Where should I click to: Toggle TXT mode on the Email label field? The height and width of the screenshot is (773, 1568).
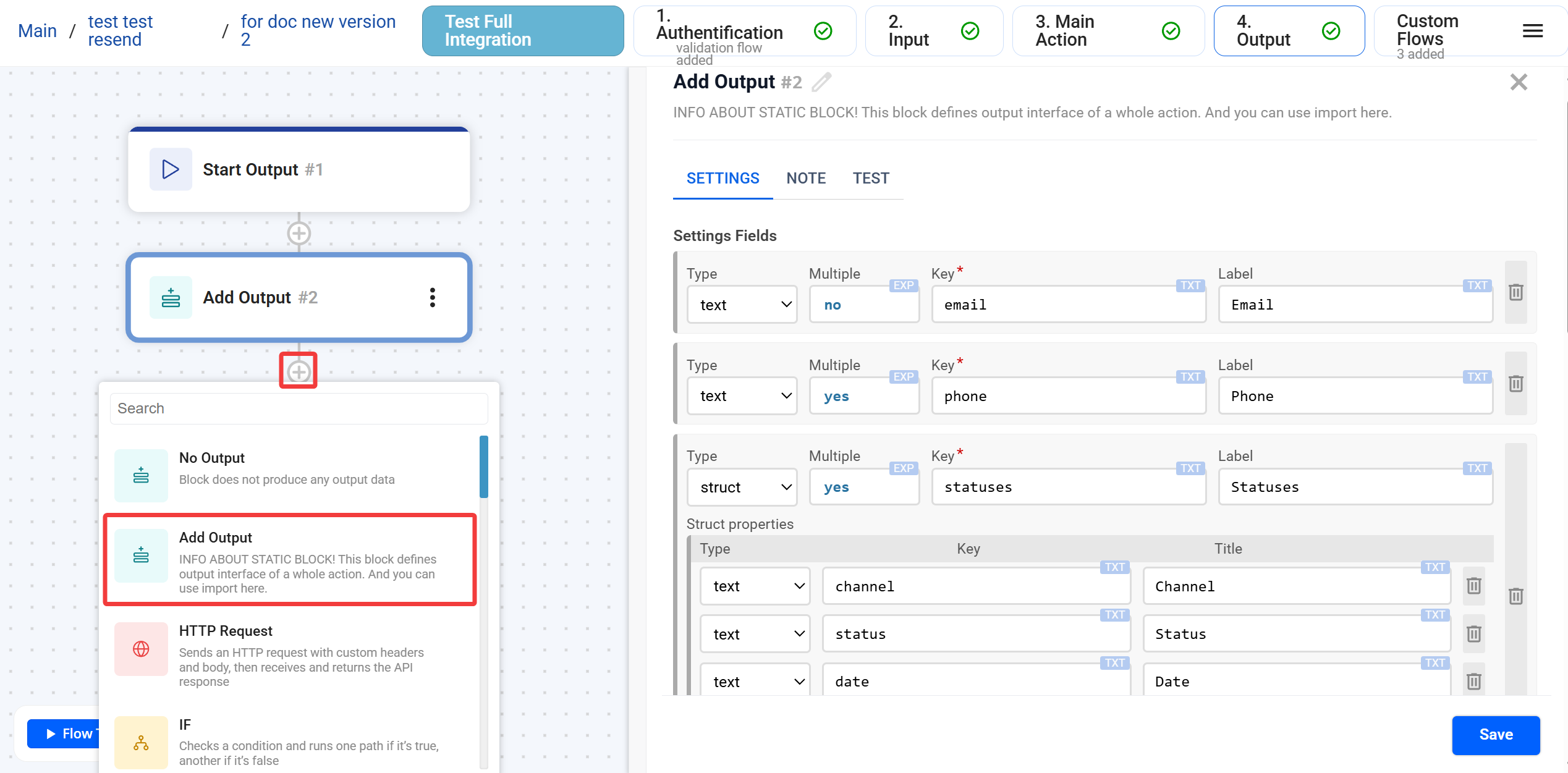[1477, 285]
